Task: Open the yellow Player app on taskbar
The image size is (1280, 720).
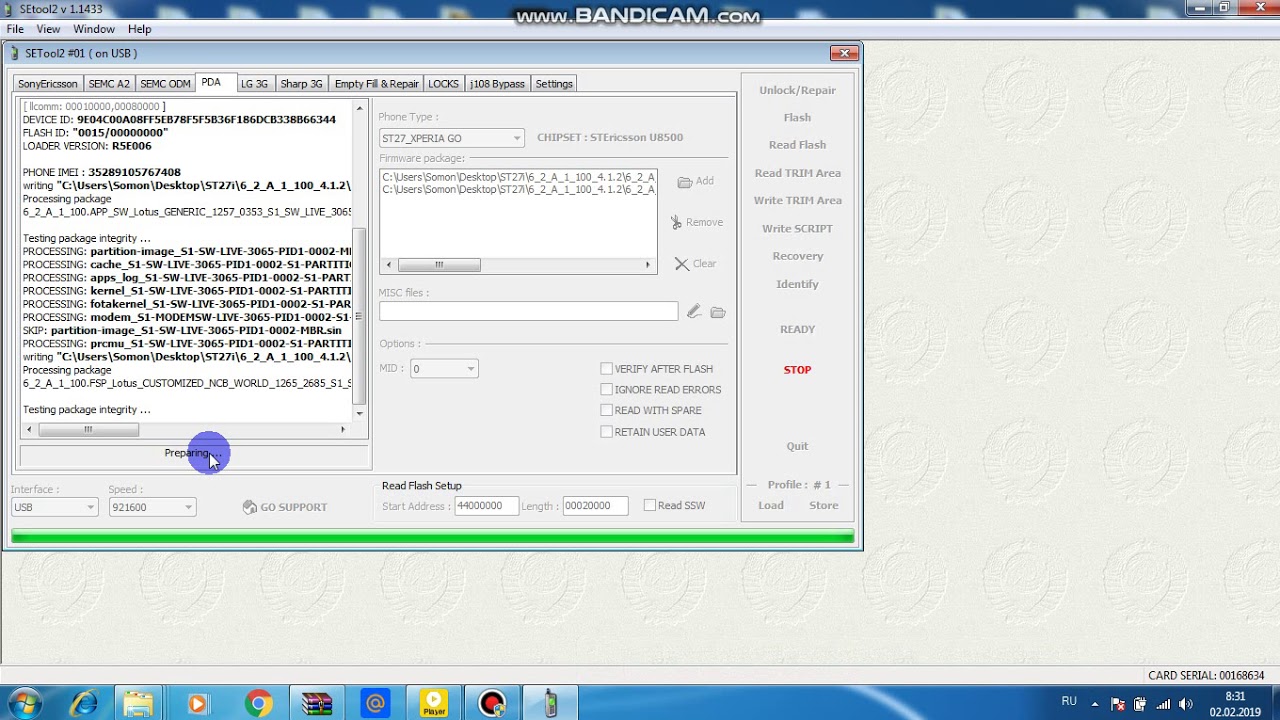Action: [x=434, y=704]
